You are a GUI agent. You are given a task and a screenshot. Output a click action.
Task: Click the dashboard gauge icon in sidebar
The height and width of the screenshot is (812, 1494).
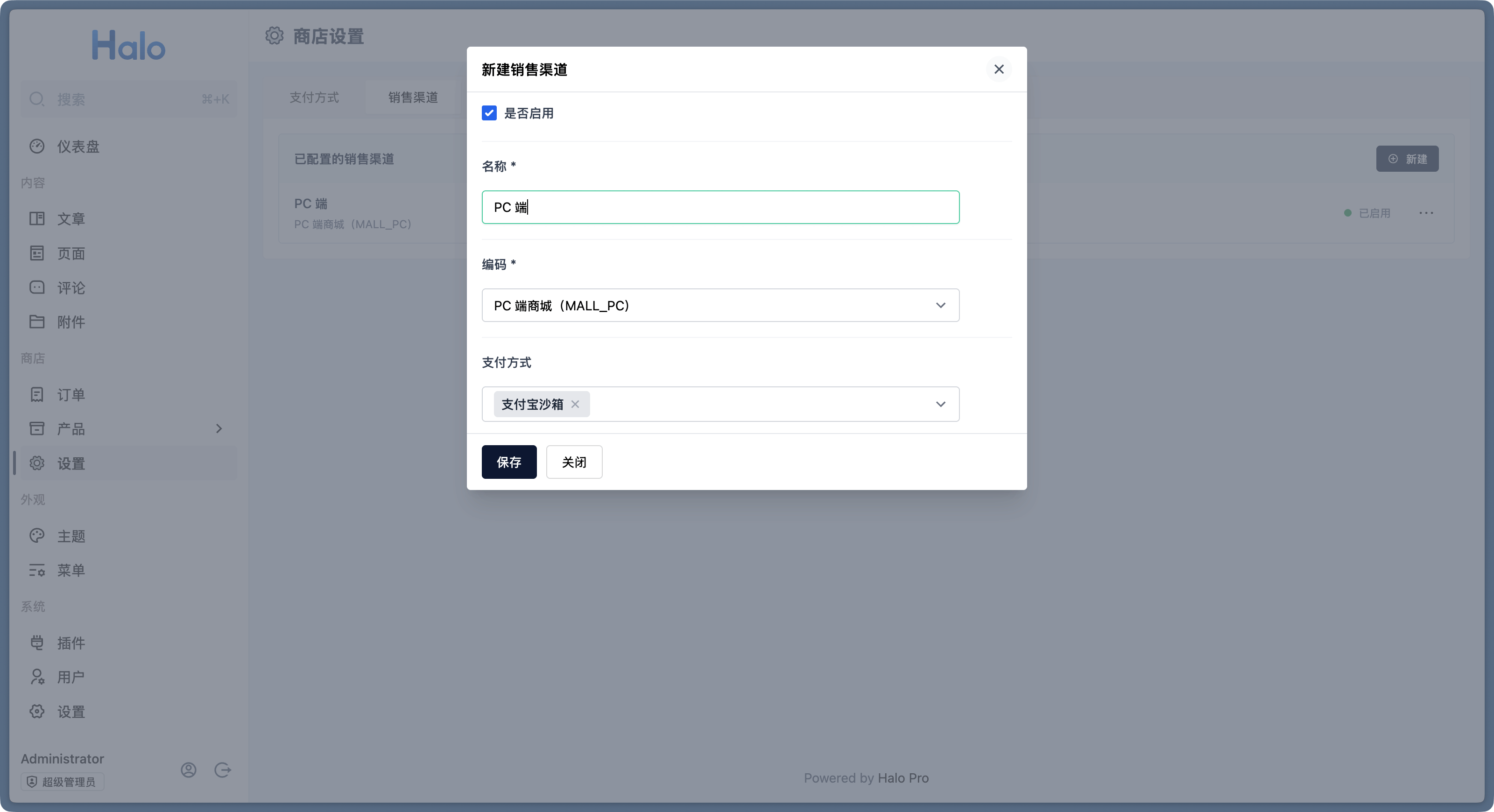pos(37,147)
